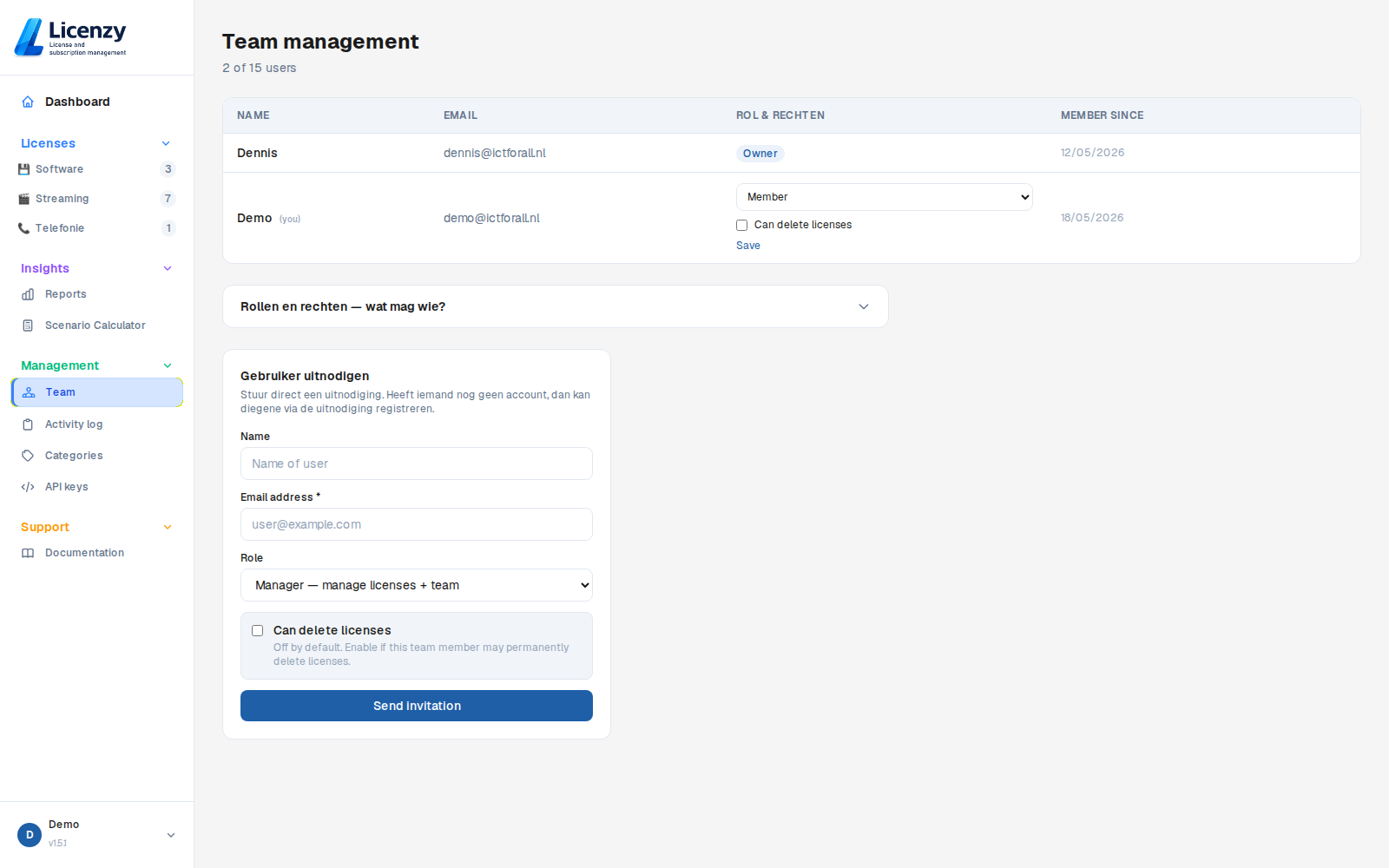Click the Categories tag icon
This screenshot has width=1389, height=868.
point(28,456)
